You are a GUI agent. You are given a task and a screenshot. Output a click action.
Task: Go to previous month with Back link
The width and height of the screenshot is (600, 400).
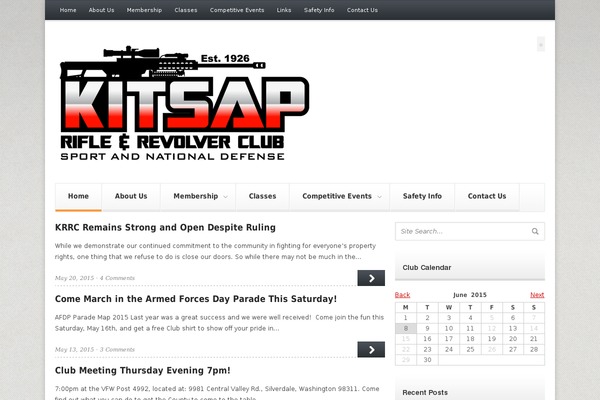(402, 295)
